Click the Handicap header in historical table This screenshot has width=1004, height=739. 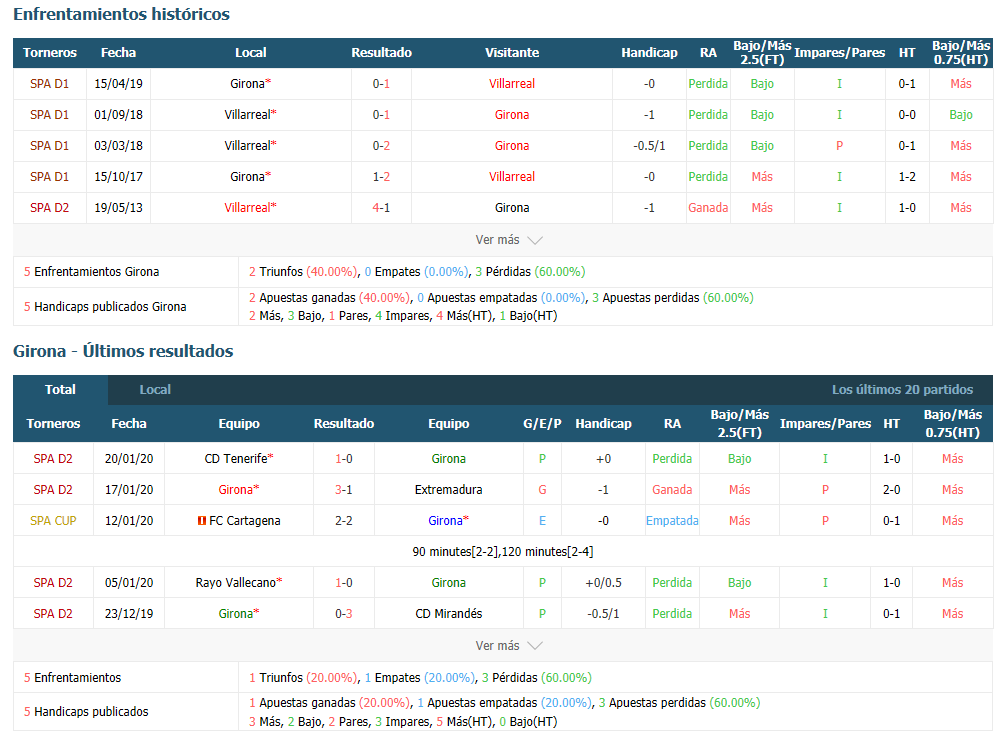(x=649, y=53)
